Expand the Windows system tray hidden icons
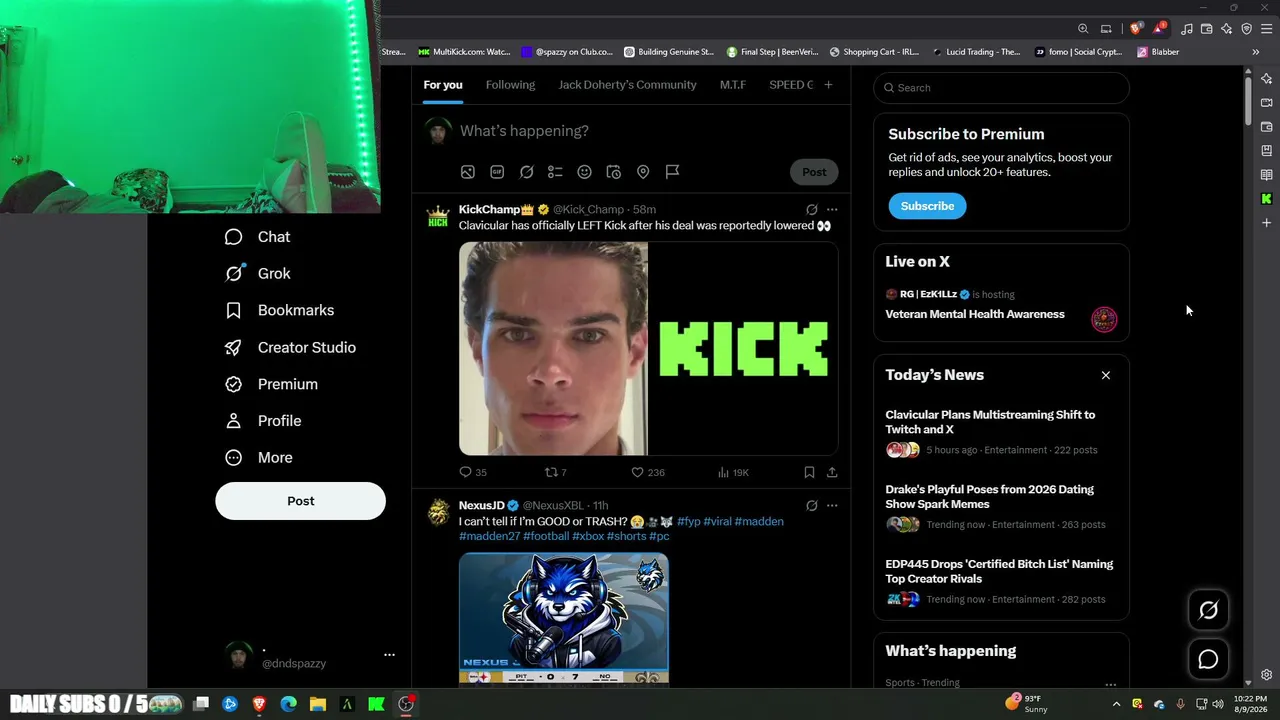 point(1116,704)
